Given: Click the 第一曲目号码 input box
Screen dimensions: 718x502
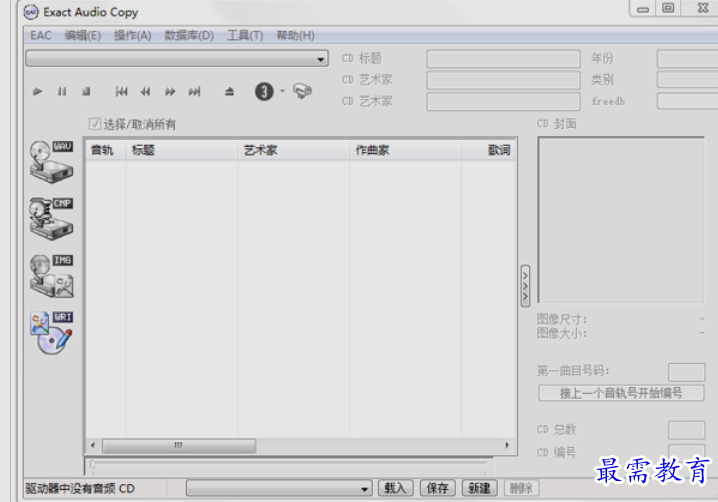Looking at the screenshot, I should [x=686, y=372].
